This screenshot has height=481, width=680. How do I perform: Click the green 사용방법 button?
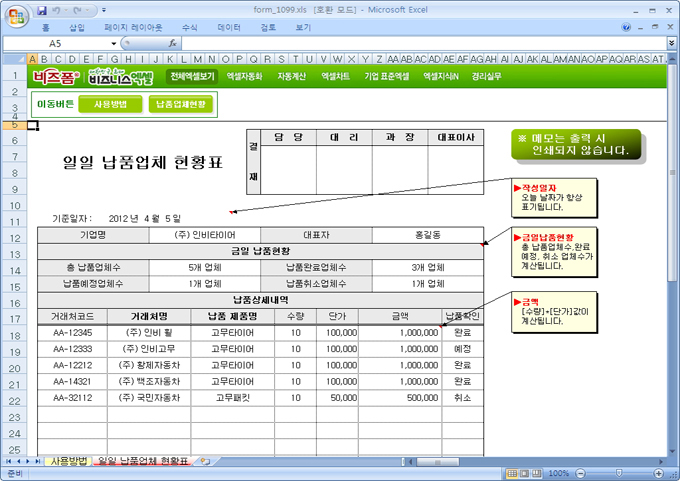109,103
